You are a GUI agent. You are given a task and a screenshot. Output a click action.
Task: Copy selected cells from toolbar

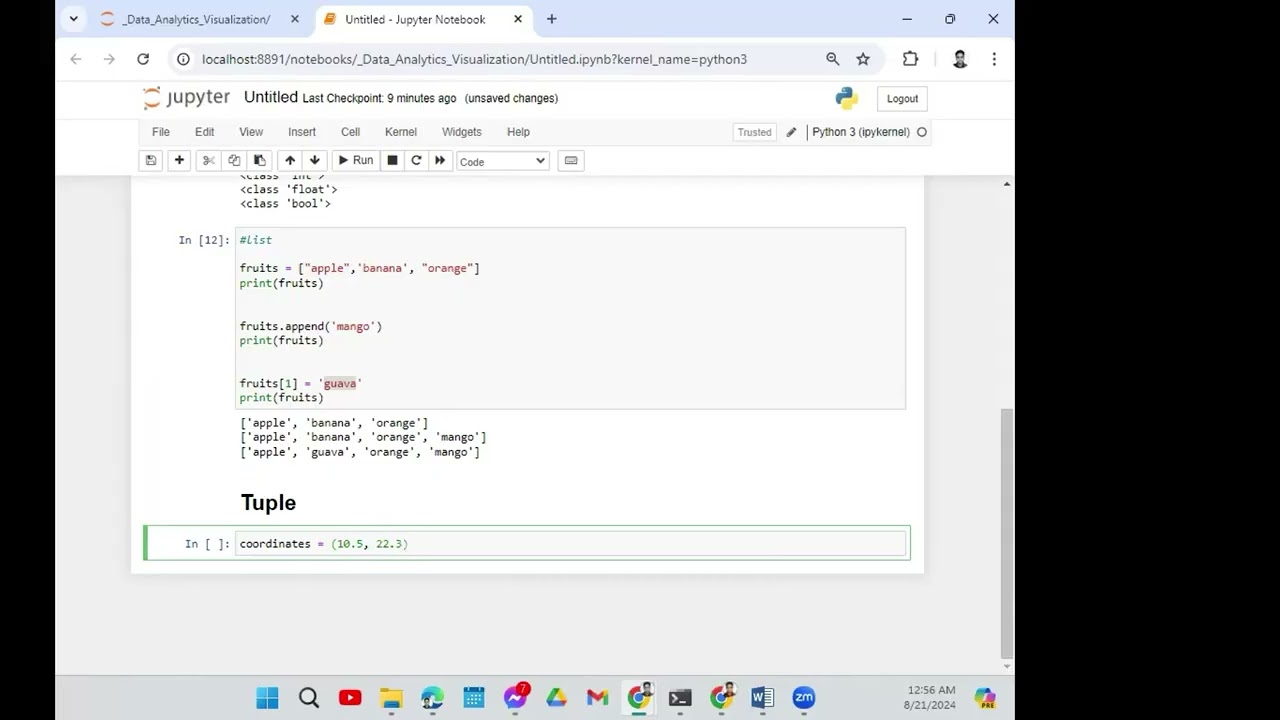tap(234, 160)
